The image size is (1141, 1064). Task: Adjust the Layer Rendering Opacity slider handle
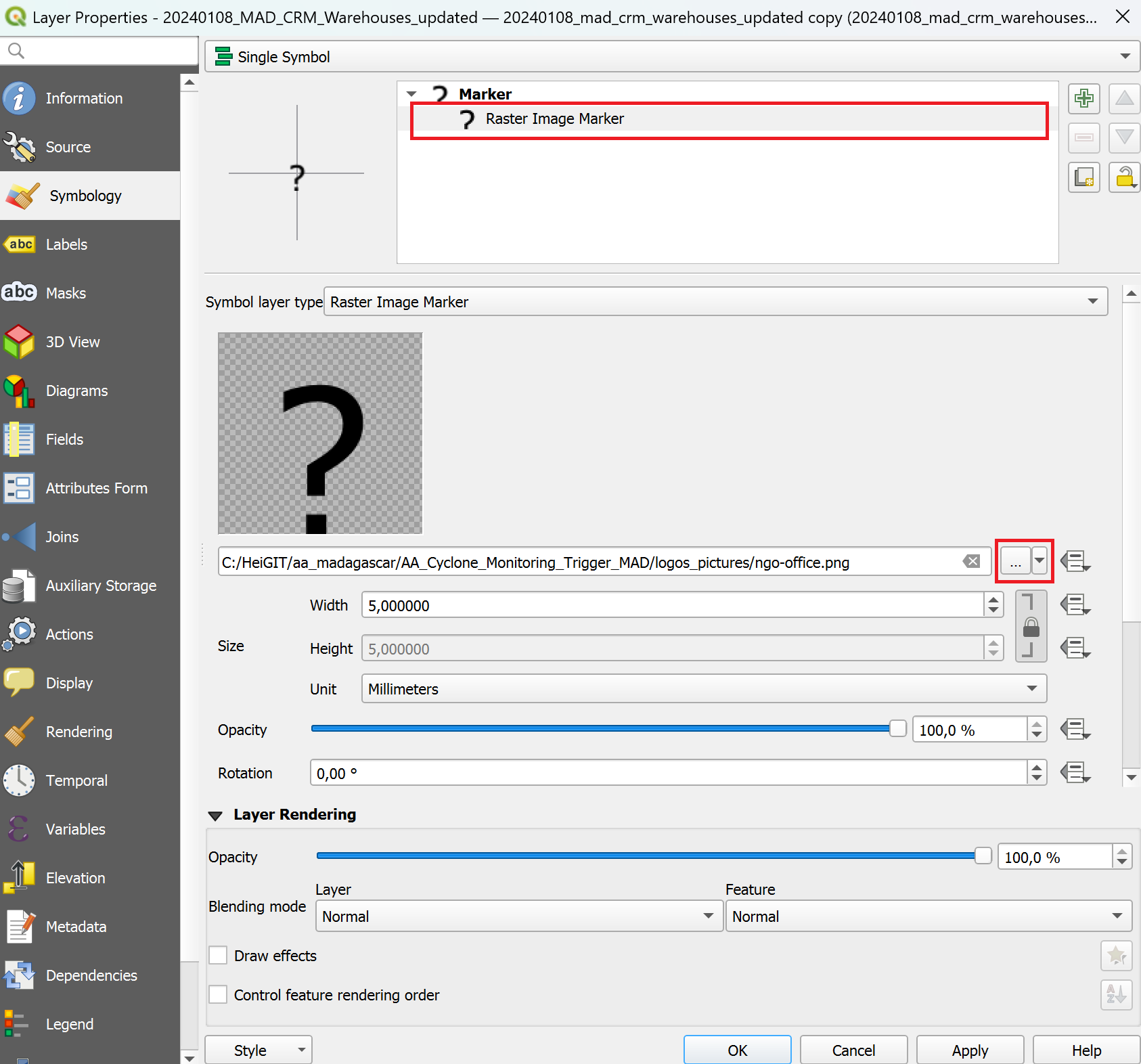click(x=983, y=856)
